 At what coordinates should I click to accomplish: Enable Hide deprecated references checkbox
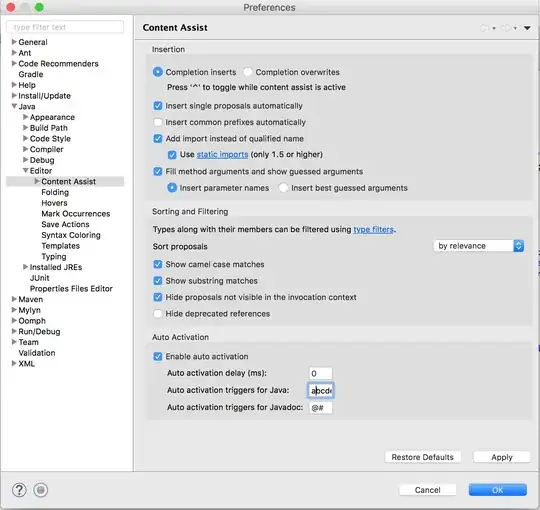[x=158, y=314]
